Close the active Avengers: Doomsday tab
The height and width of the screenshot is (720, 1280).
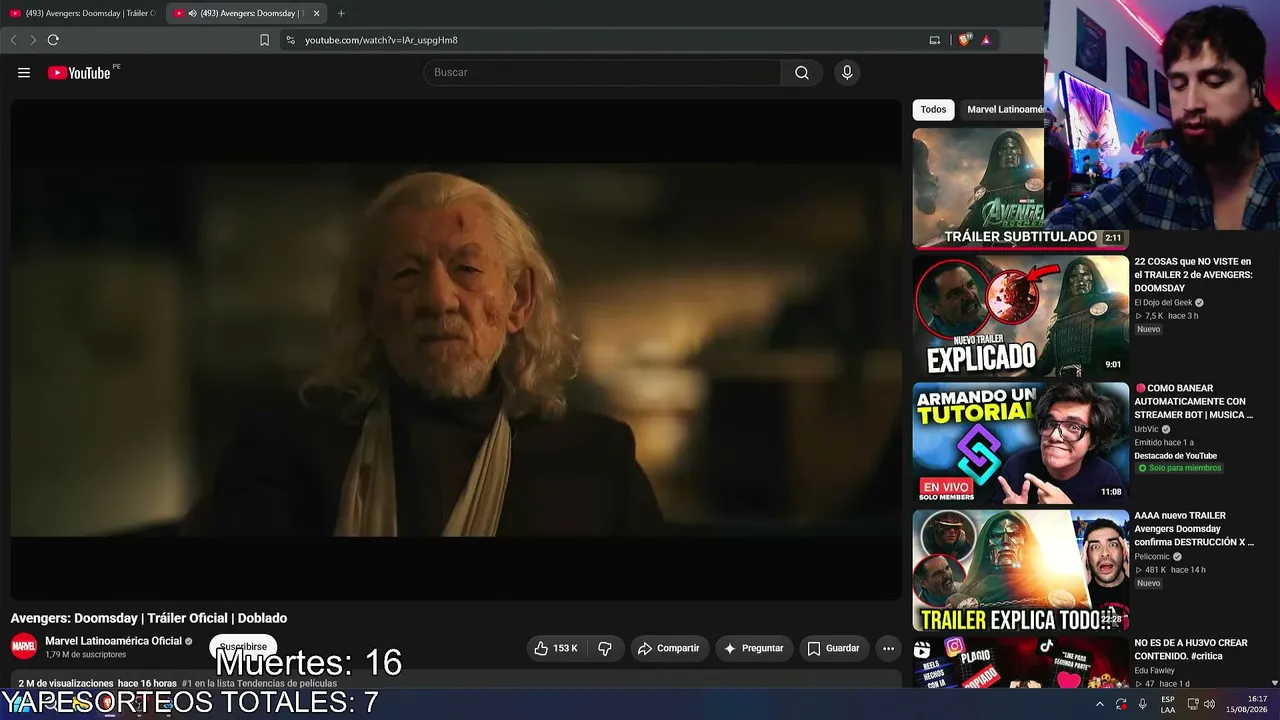point(317,13)
